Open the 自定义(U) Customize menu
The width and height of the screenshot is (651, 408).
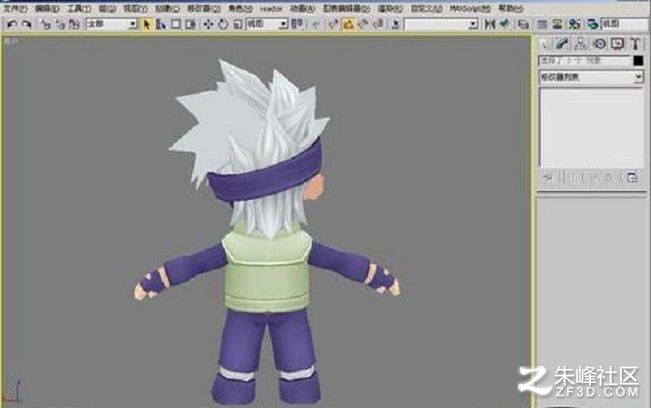click(x=426, y=8)
